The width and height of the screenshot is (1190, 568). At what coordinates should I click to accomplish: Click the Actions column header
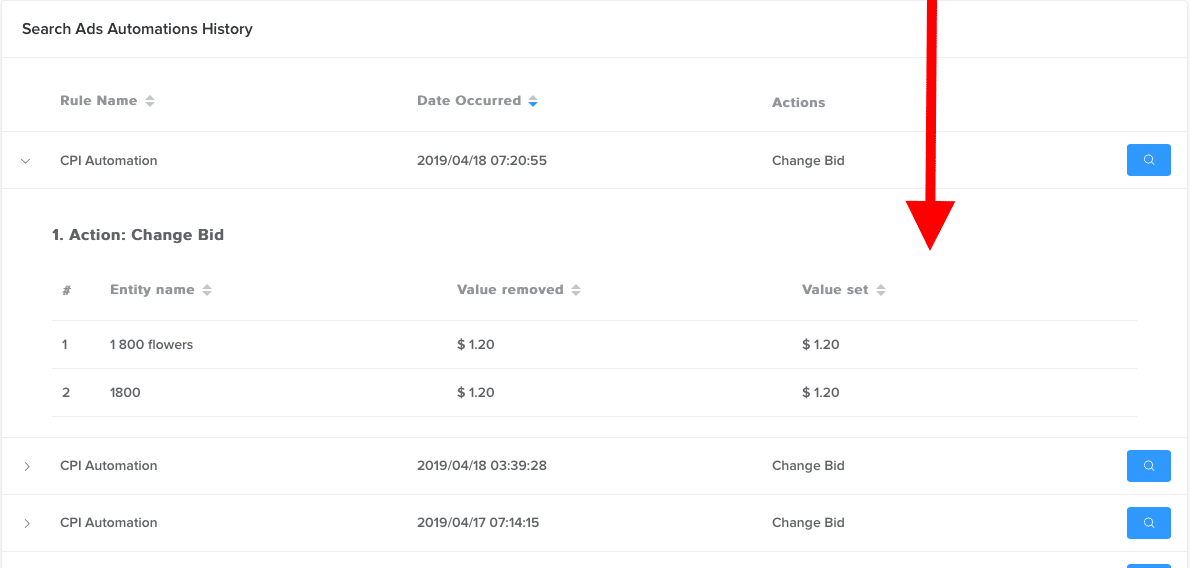(798, 103)
